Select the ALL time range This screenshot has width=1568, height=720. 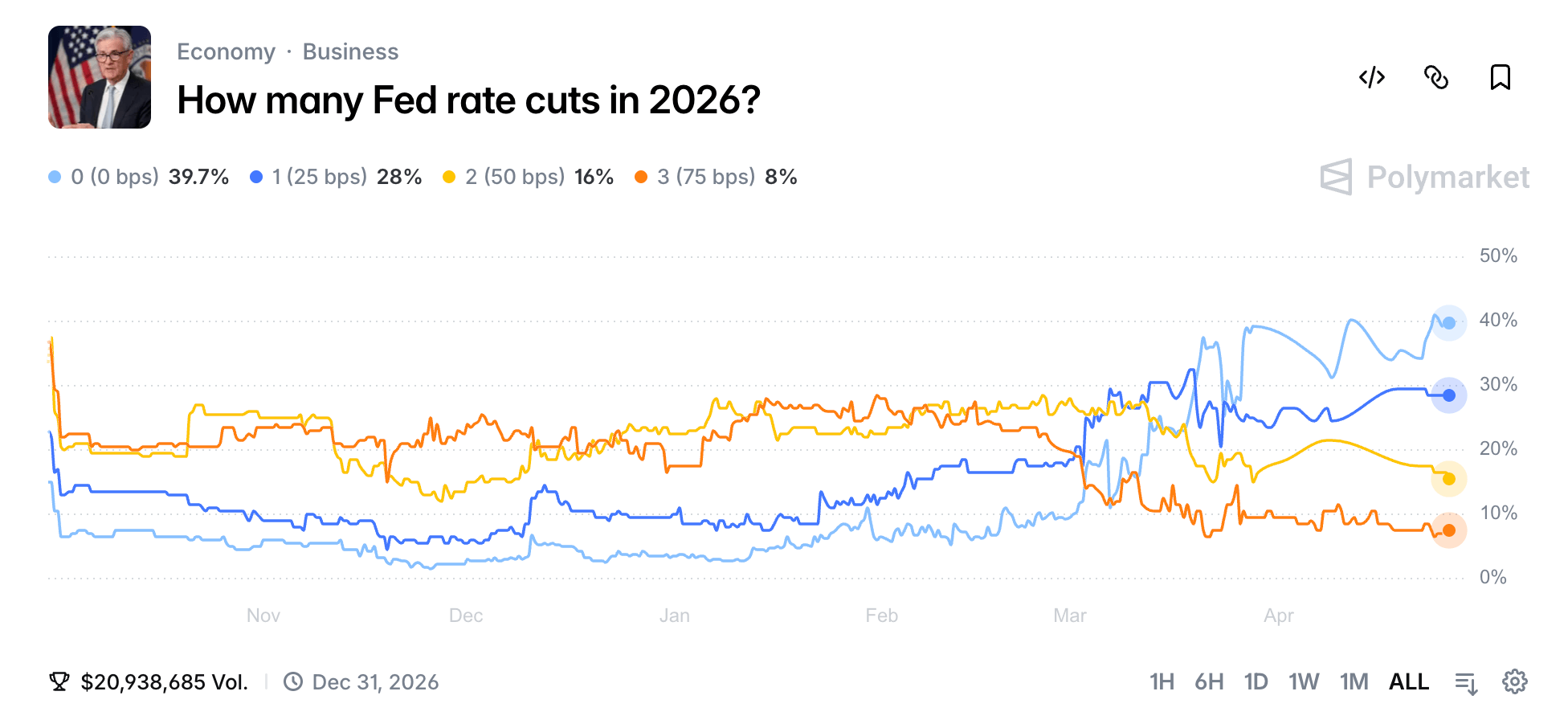click(x=1409, y=681)
